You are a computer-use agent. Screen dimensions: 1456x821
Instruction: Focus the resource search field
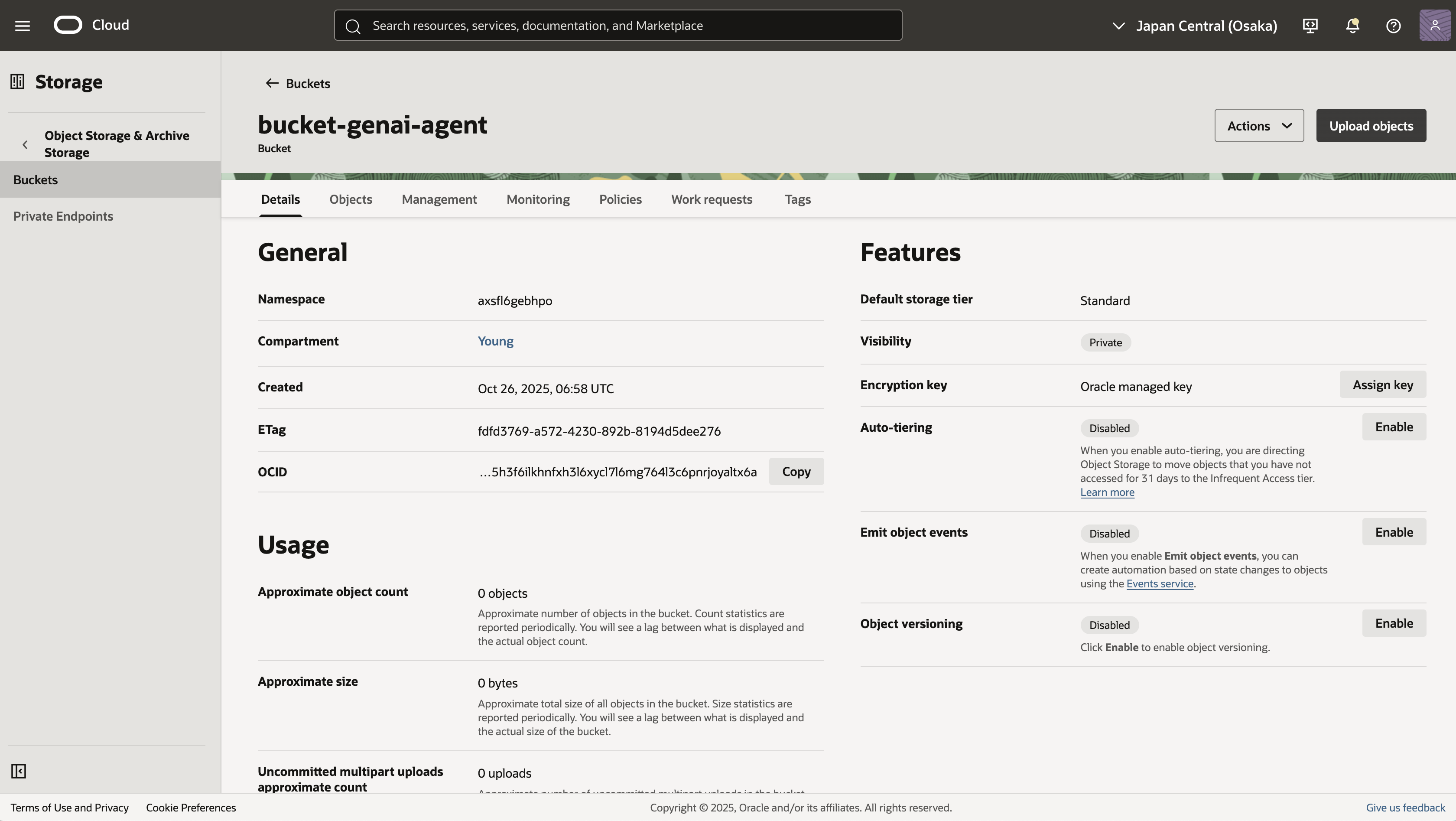click(618, 26)
